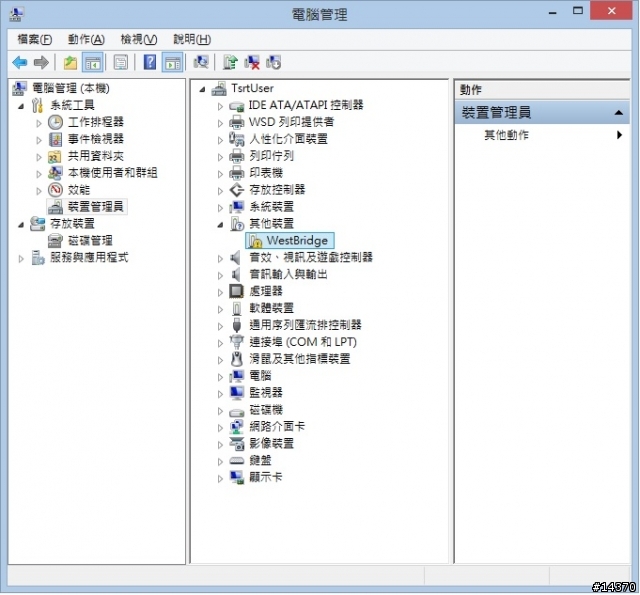The width and height of the screenshot is (640, 595).
Task: Select 工作排程器 clock icon
Action: point(55,122)
